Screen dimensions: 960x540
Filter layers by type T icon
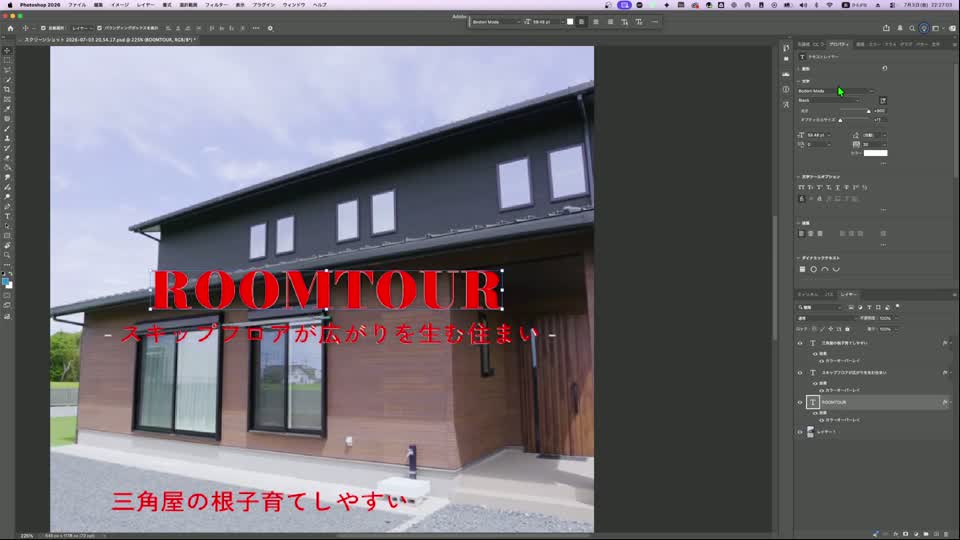(869, 307)
